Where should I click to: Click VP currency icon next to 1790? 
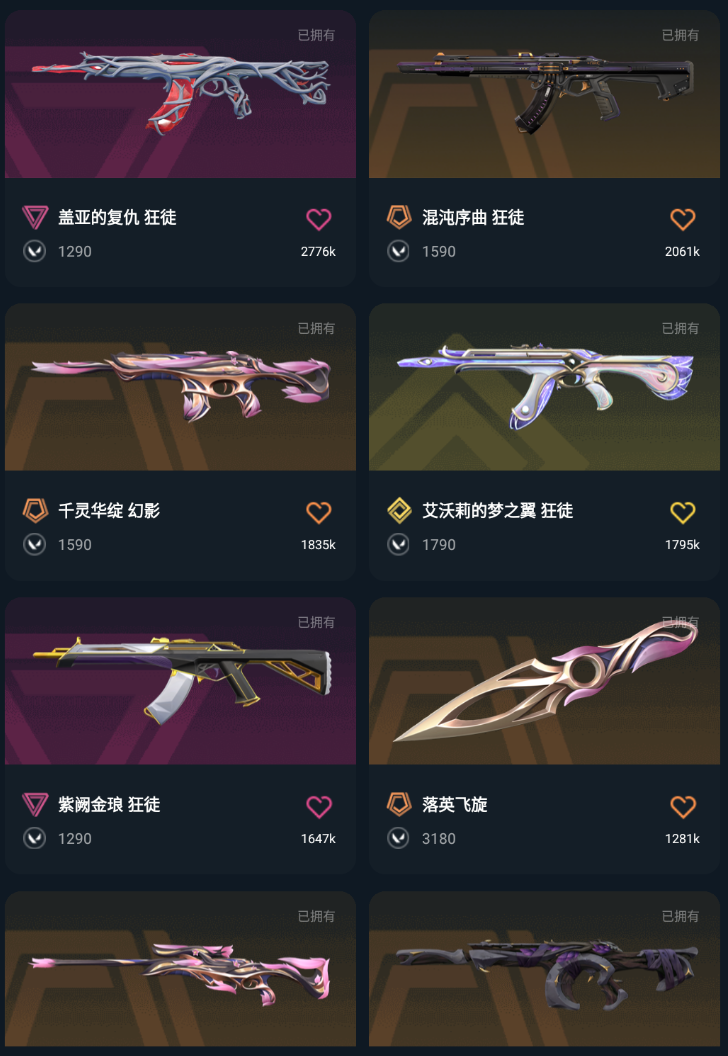(x=398, y=545)
